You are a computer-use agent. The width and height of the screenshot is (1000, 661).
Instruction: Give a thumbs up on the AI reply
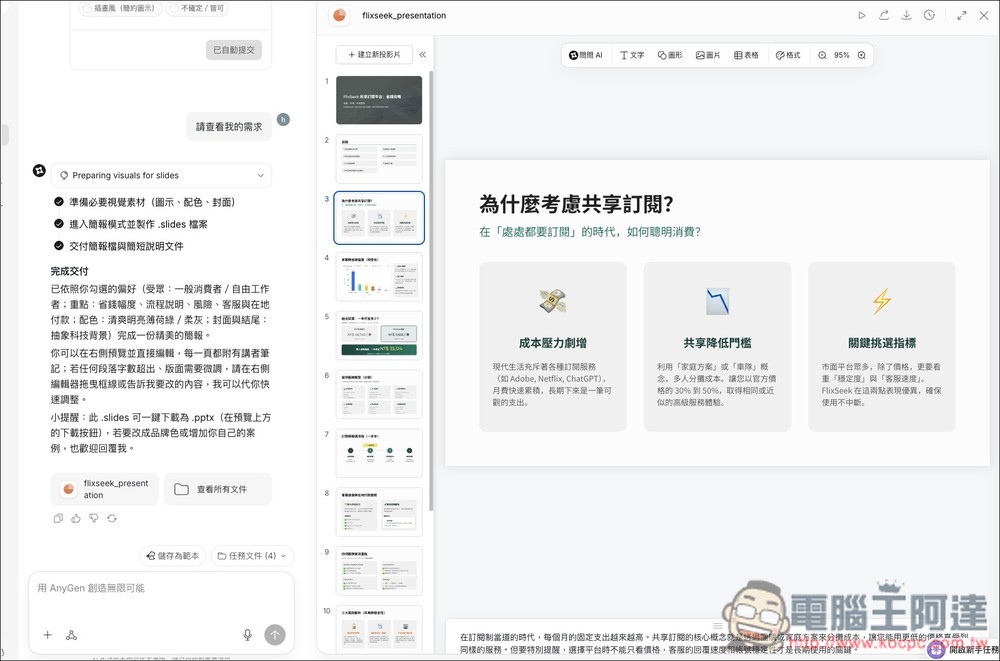(75, 518)
